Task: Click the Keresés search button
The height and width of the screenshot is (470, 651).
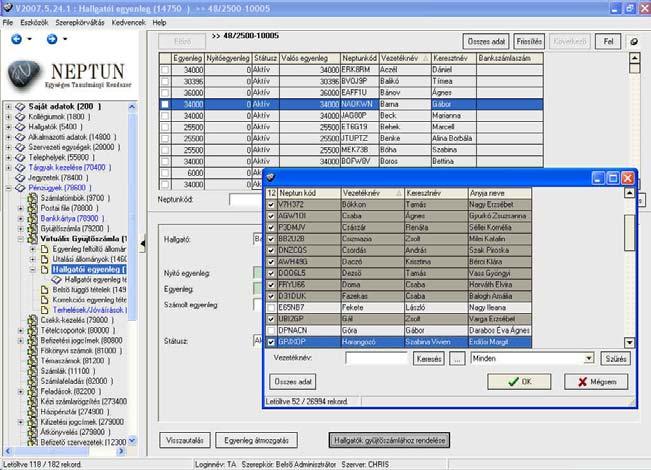Action: (x=428, y=358)
